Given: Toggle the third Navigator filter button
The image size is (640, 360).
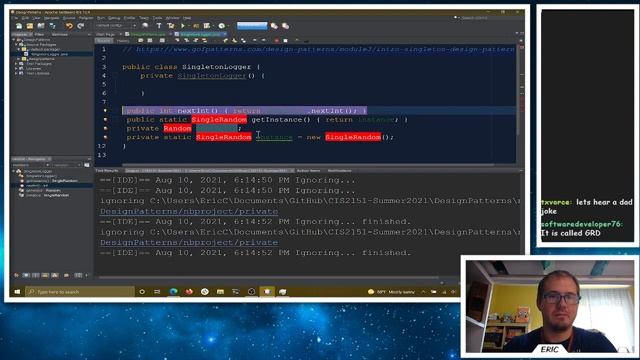Looking at the screenshot, I should point(36,276).
